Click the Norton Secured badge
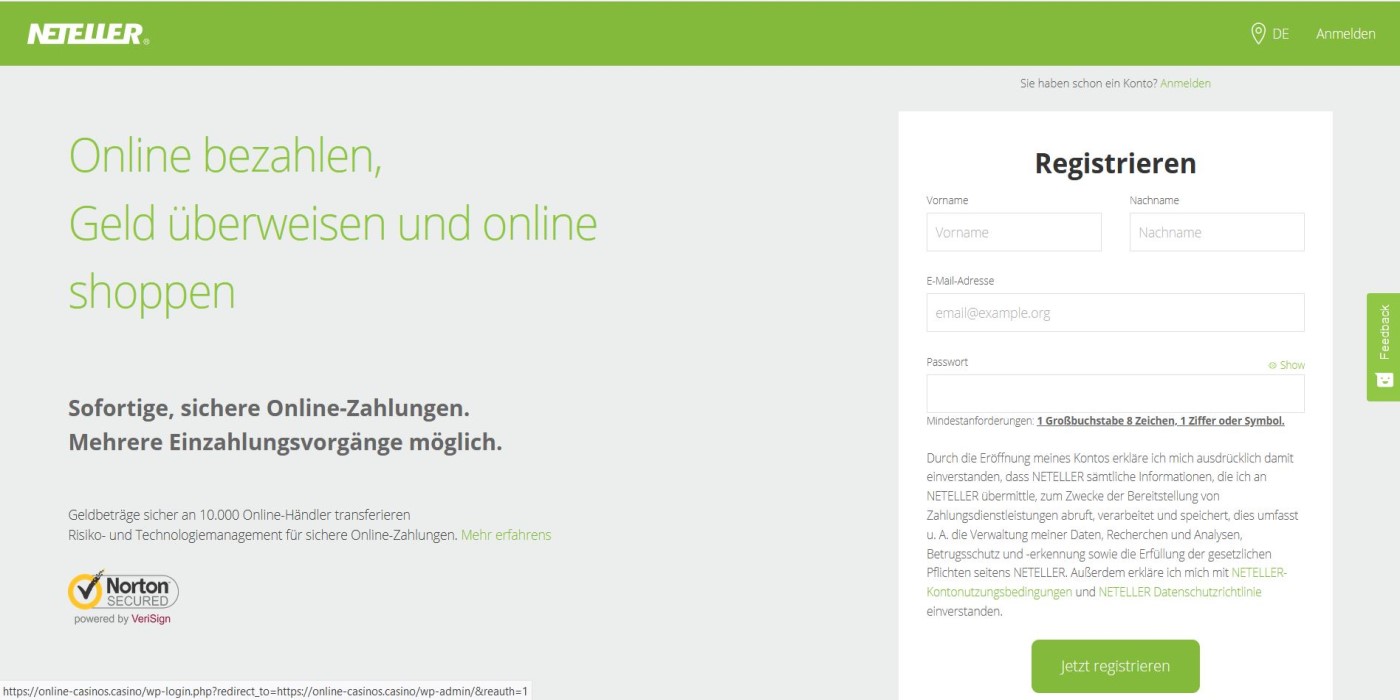This screenshot has height=700, width=1400. pyautogui.click(x=123, y=597)
